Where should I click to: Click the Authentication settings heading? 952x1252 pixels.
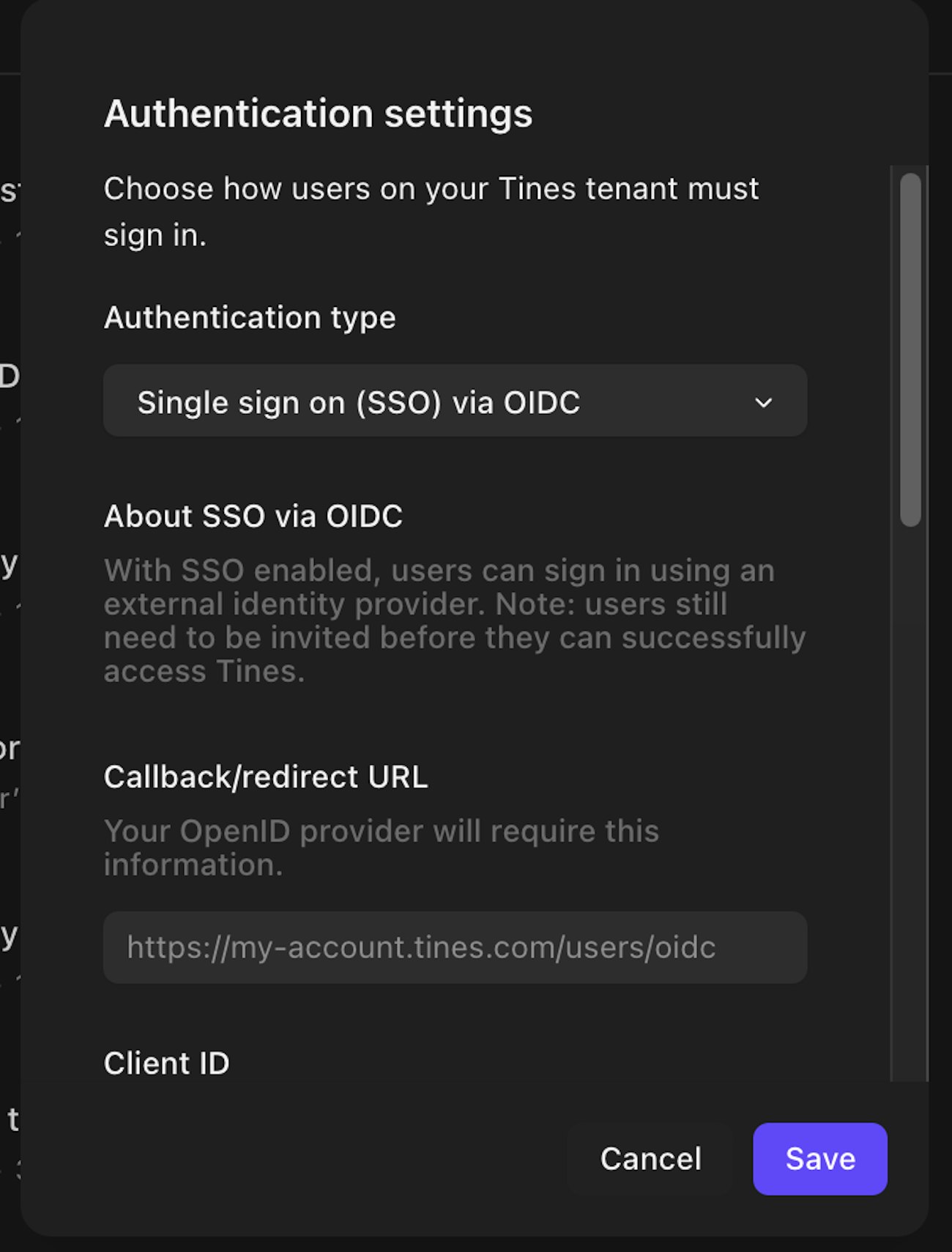click(x=318, y=114)
